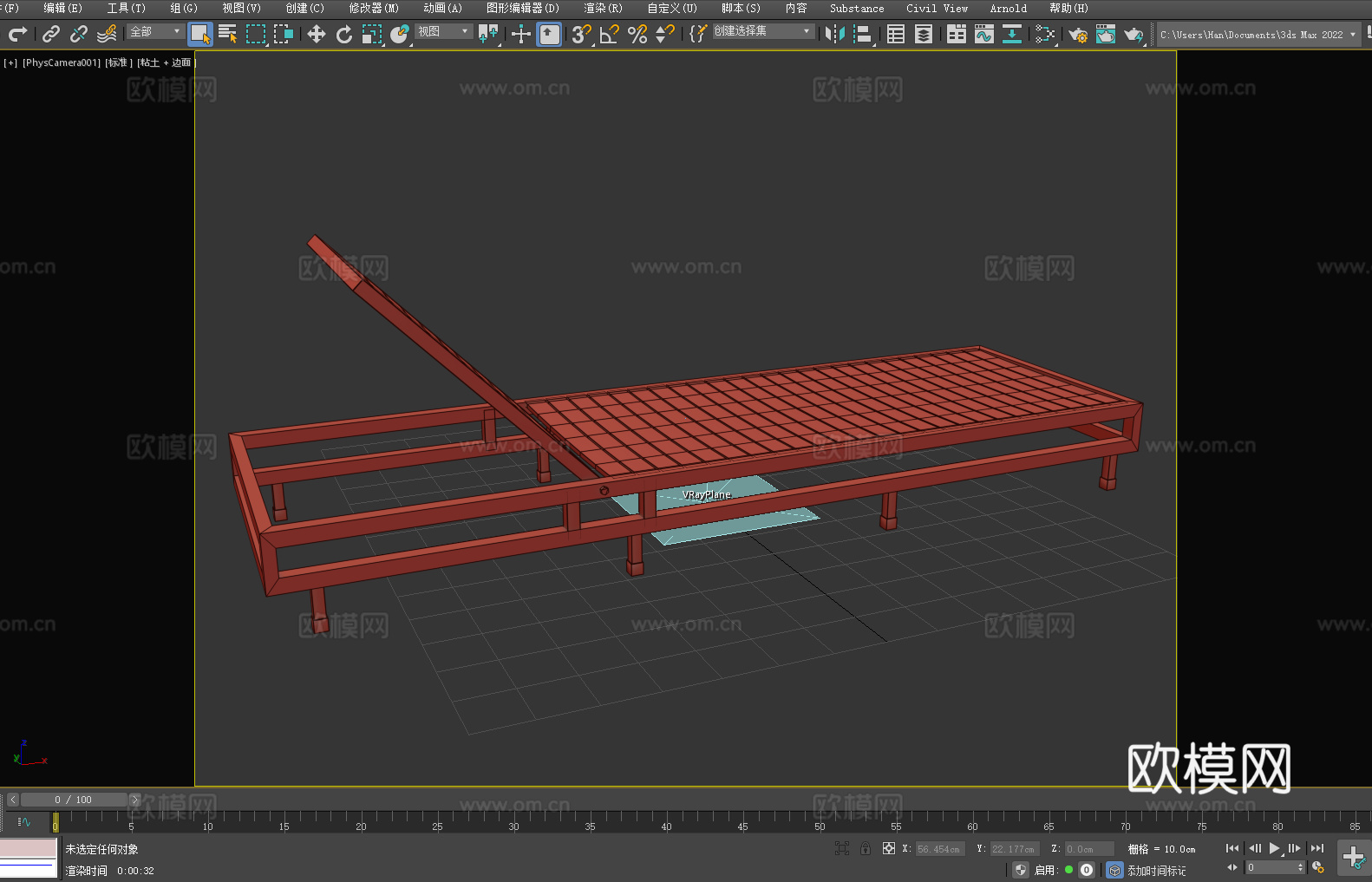Toggle the Ribbon display icon
This screenshot has width=1372, height=882.
pos(957,34)
